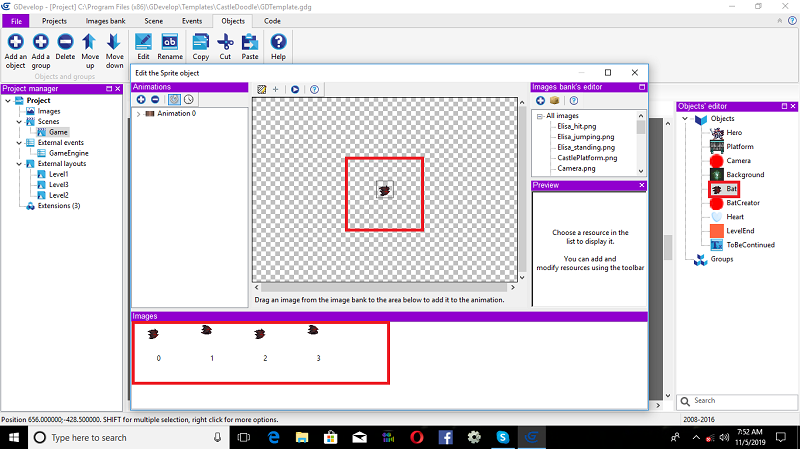
Task: Select Level1 external layout
Action: click(x=59, y=174)
